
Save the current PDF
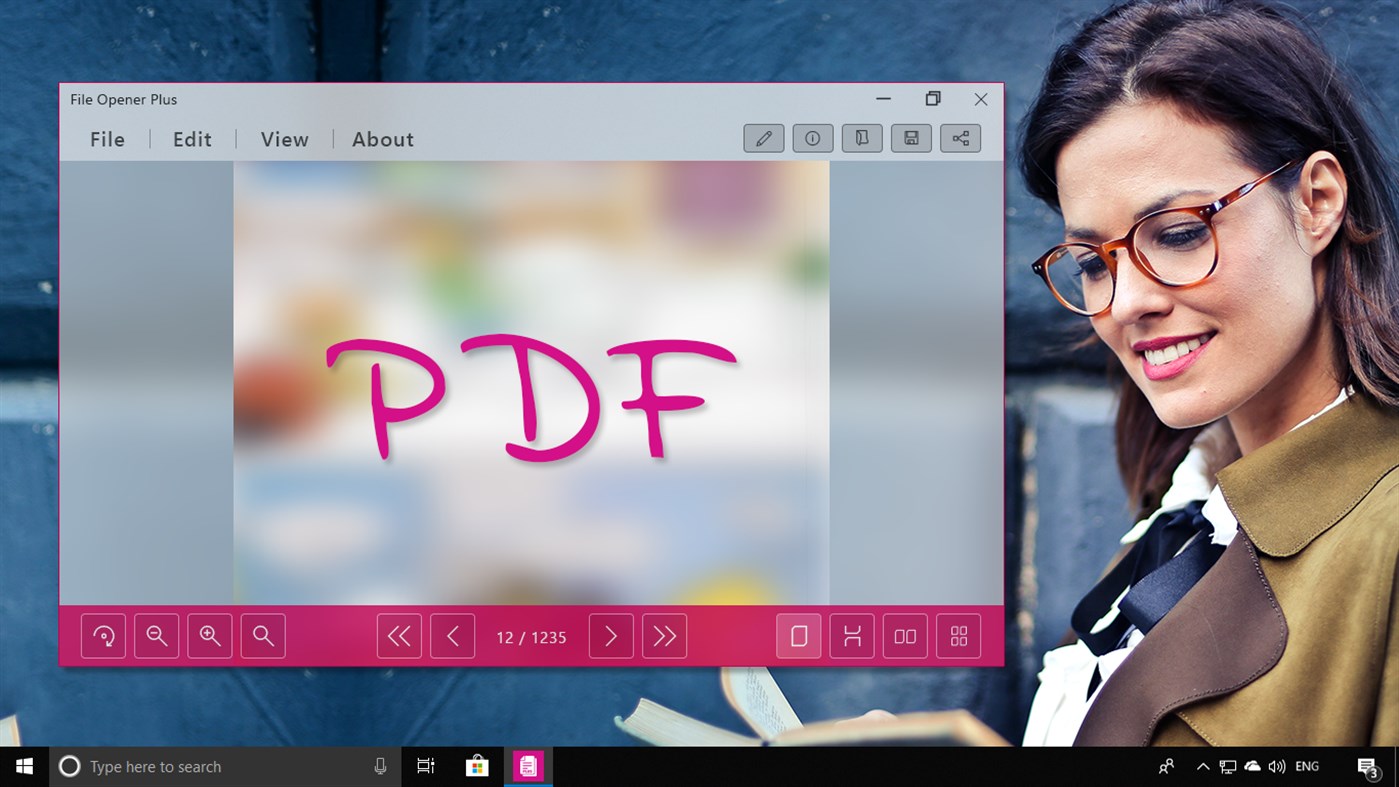[910, 138]
